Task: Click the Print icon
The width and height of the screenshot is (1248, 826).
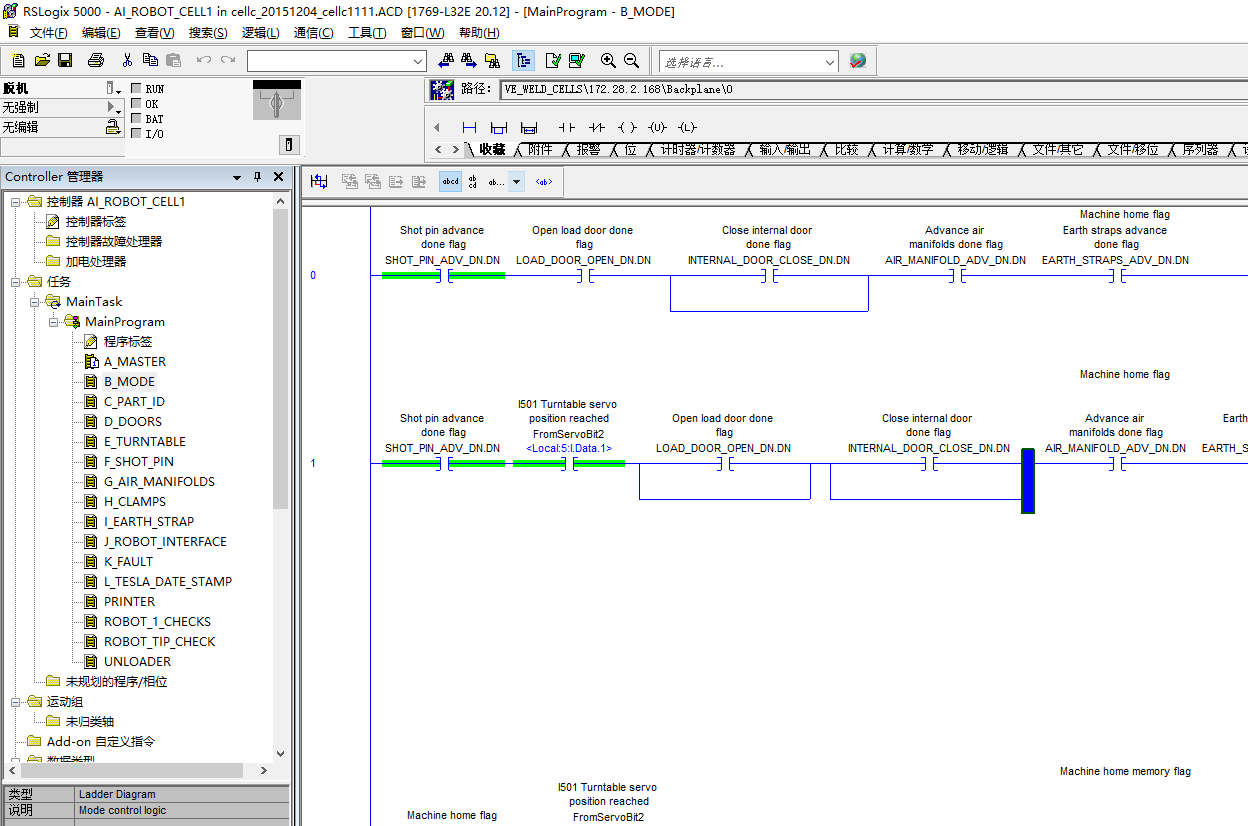Action: coord(95,60)
